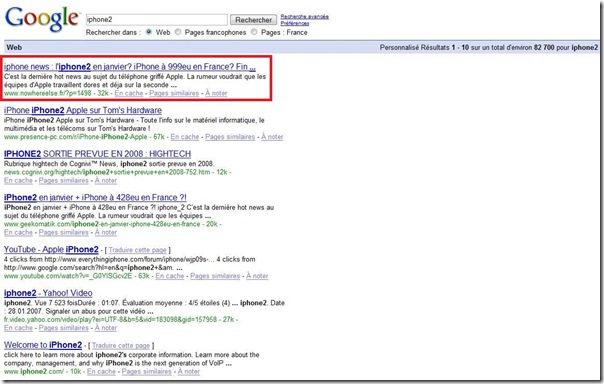Open Pages similaires for youtube.com result
604x384 pixels.
(215, 276)
